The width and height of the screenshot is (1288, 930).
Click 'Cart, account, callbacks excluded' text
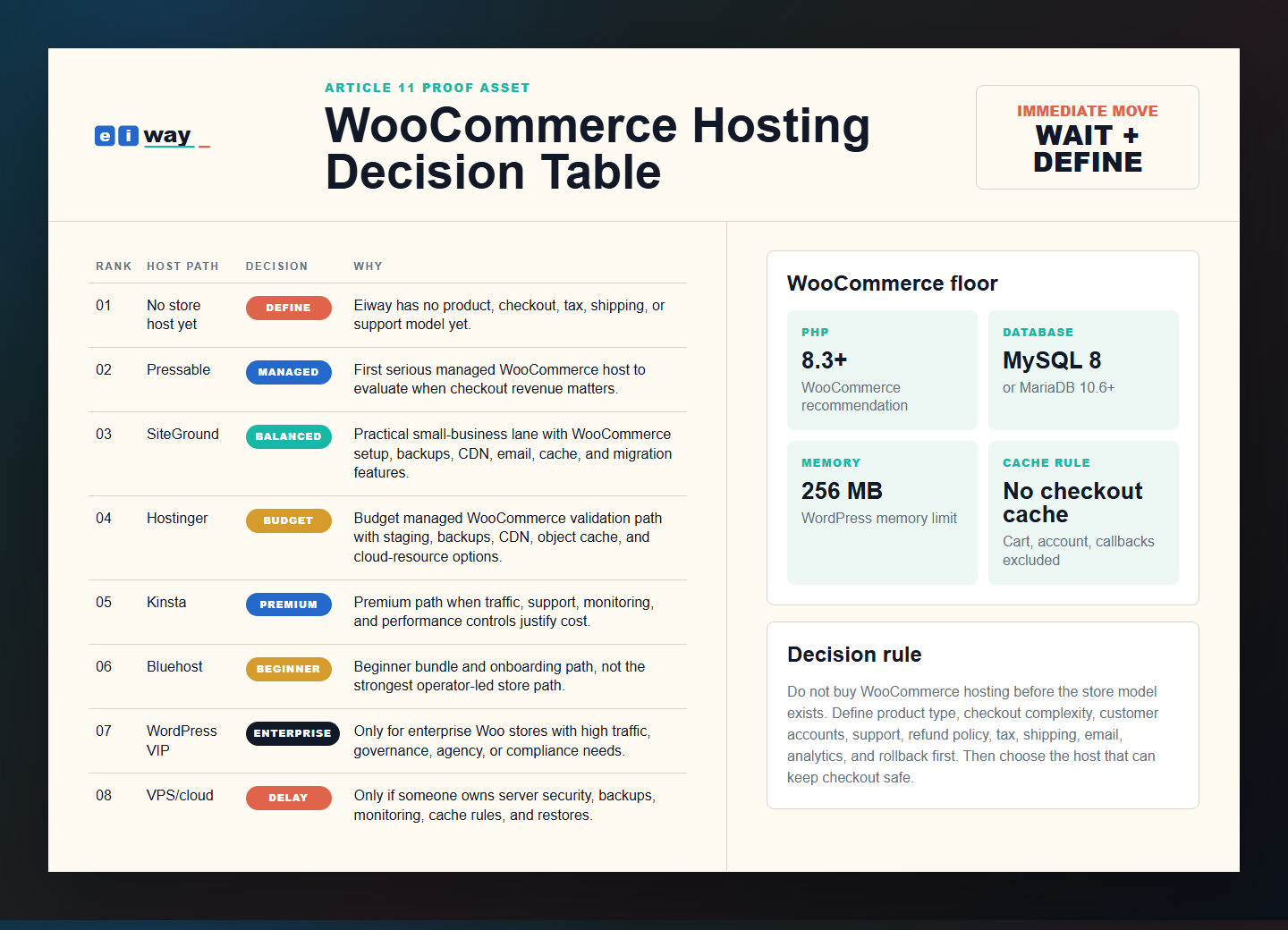(x=1079, y=551)
